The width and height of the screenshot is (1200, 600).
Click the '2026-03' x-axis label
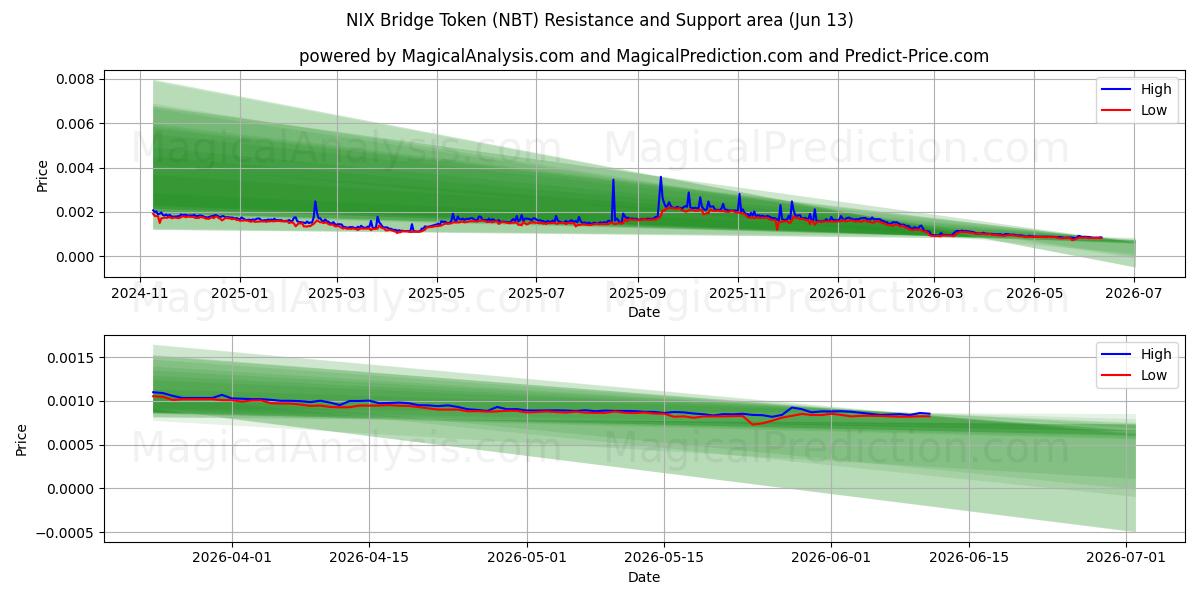[x=934, y=294]
